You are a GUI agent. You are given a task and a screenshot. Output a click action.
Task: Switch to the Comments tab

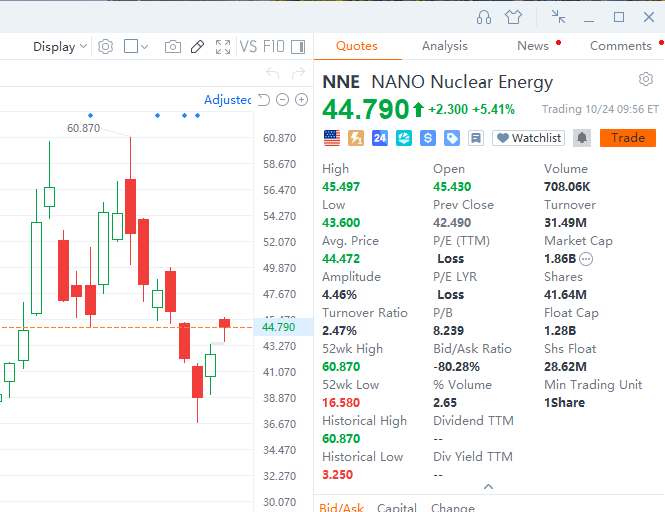click(x=620, y=46)
